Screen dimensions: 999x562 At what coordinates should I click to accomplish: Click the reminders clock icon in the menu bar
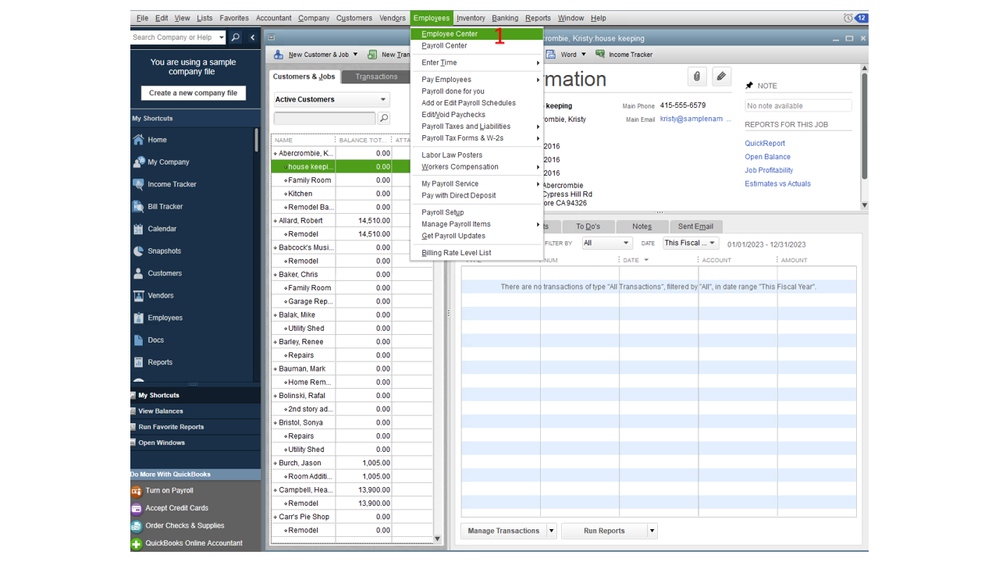tap(848, 18)
